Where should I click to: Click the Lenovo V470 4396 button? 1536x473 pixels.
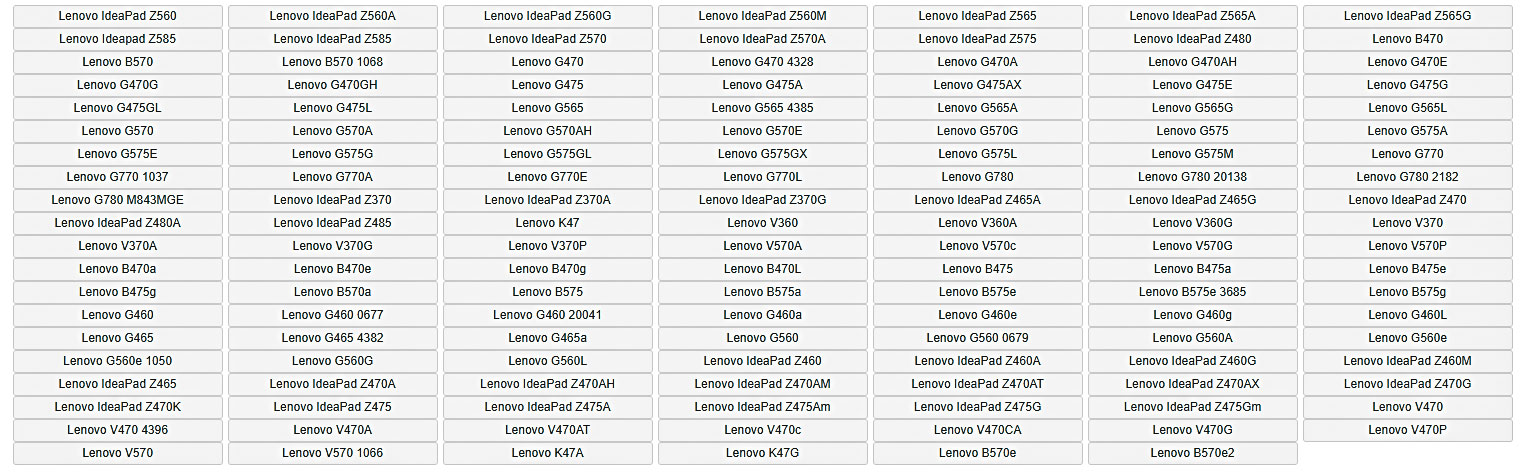(x=118, y=430)
